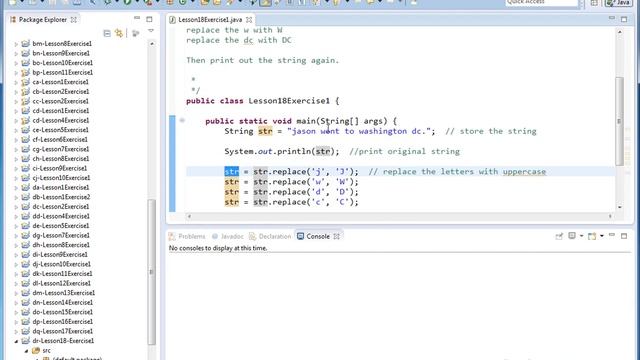Minimize the Package Explorer panel

tap(137, 18)
